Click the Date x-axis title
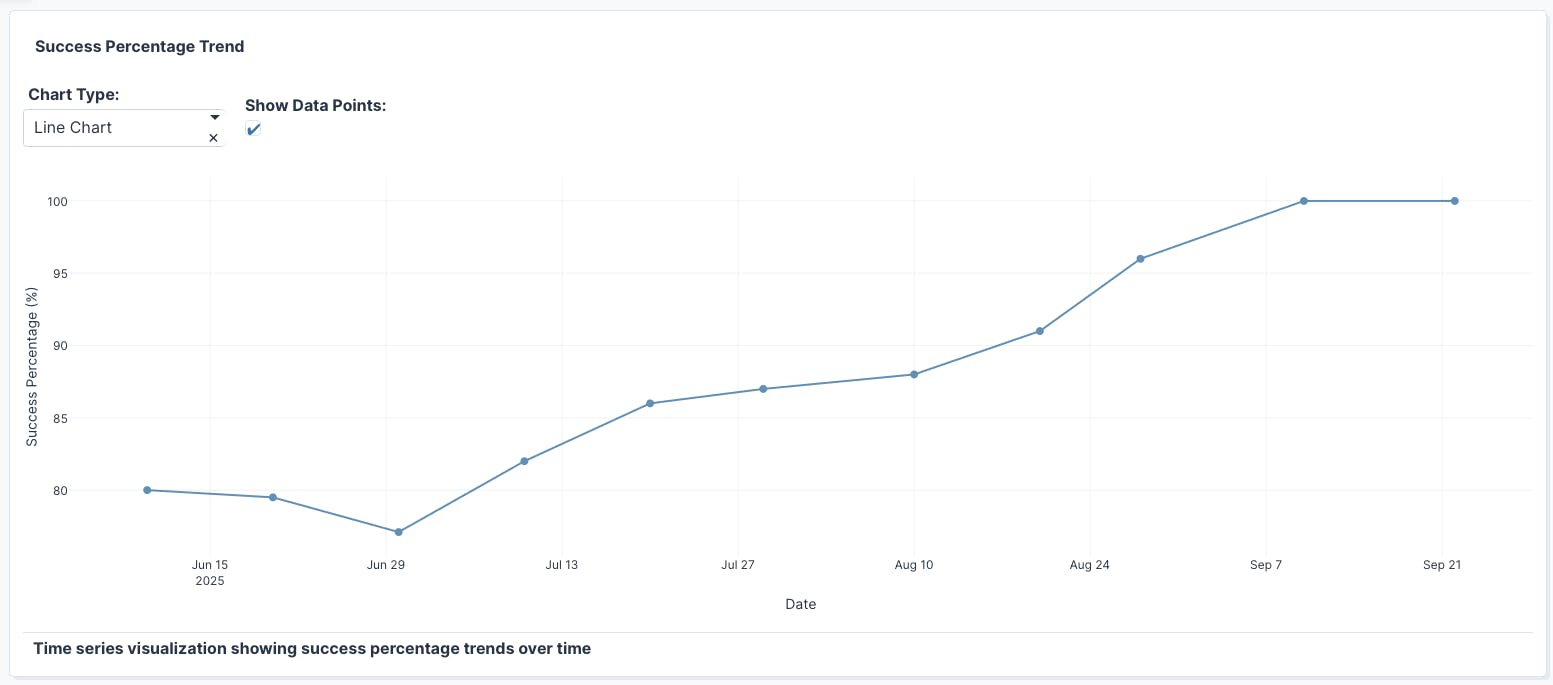 [800, 604]
